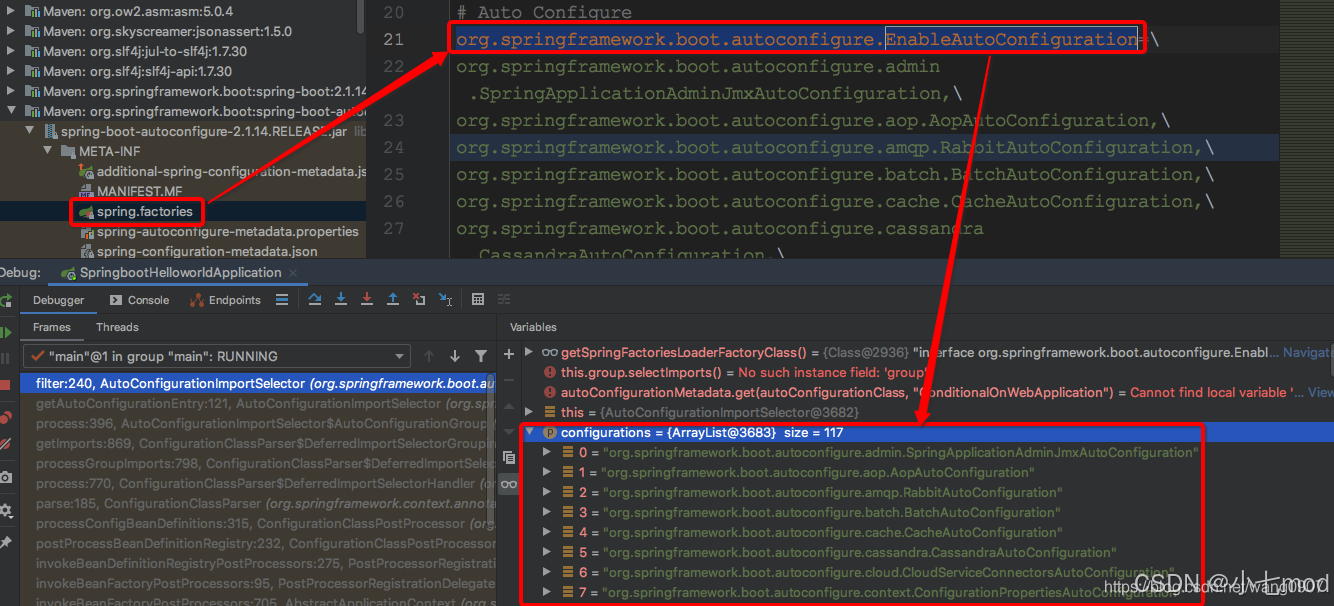Collapse the spring-boot-autoconfigure-2.1.14.RELEASE.jar node

[x=30, y=131]
